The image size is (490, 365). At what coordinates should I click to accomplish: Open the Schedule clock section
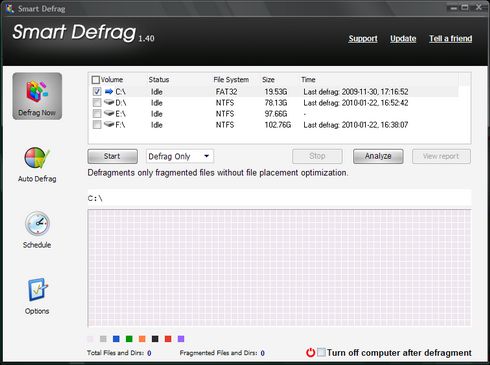pos(37,230)
